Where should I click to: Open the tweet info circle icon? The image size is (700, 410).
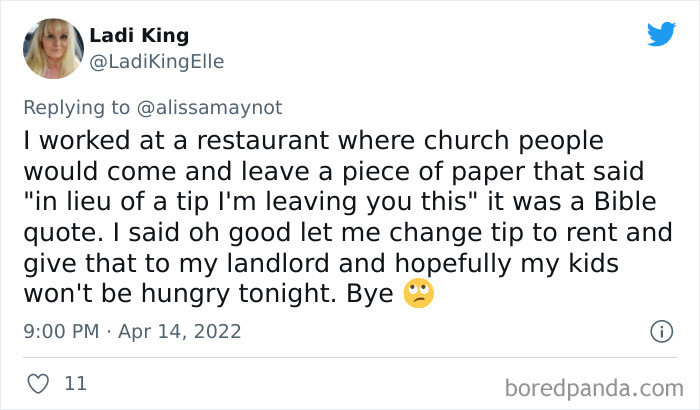point(661,331)
